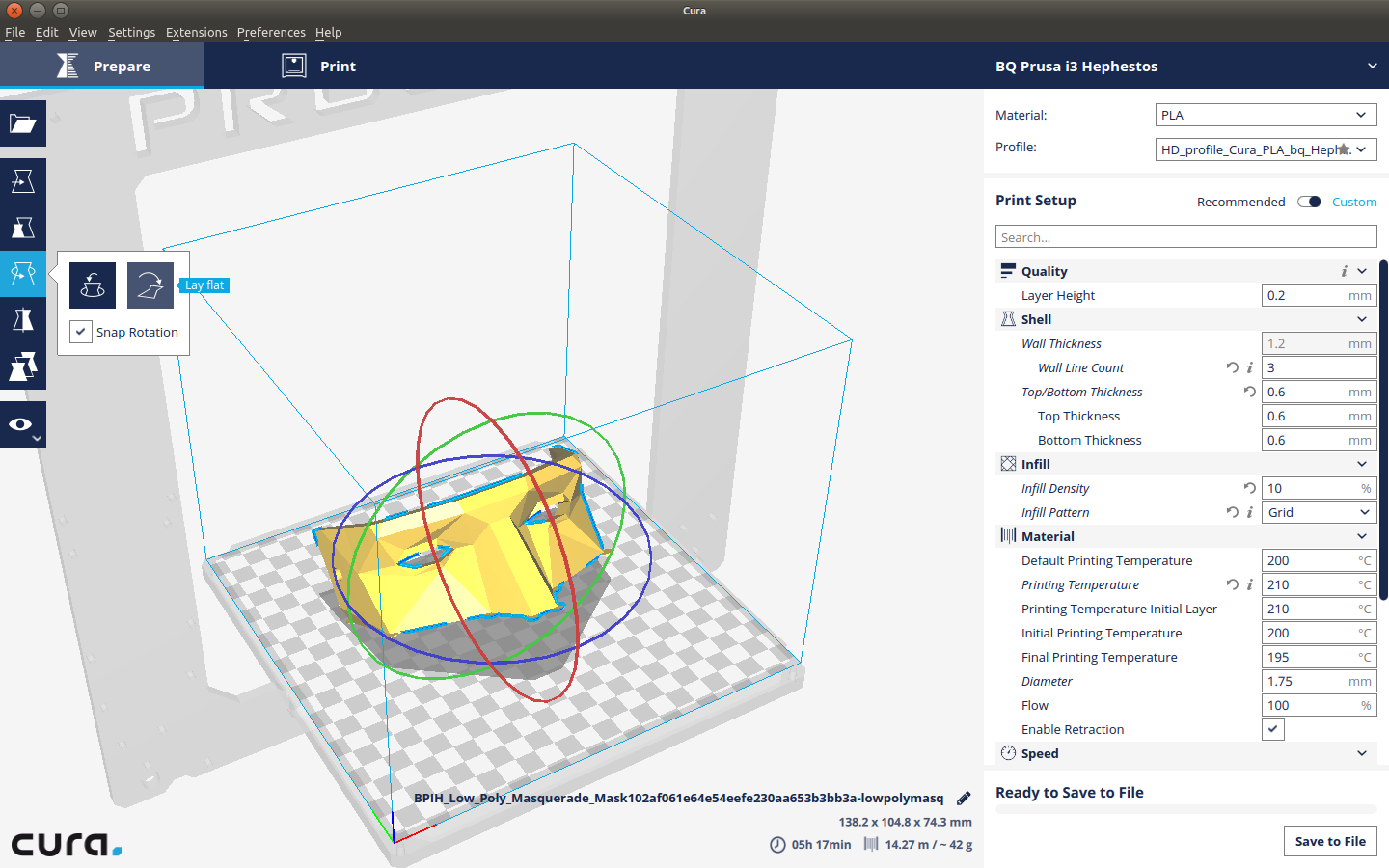Select the Rotate tool in left toolbar
The width and height of the screenshot is (1389, 868).
23,274
